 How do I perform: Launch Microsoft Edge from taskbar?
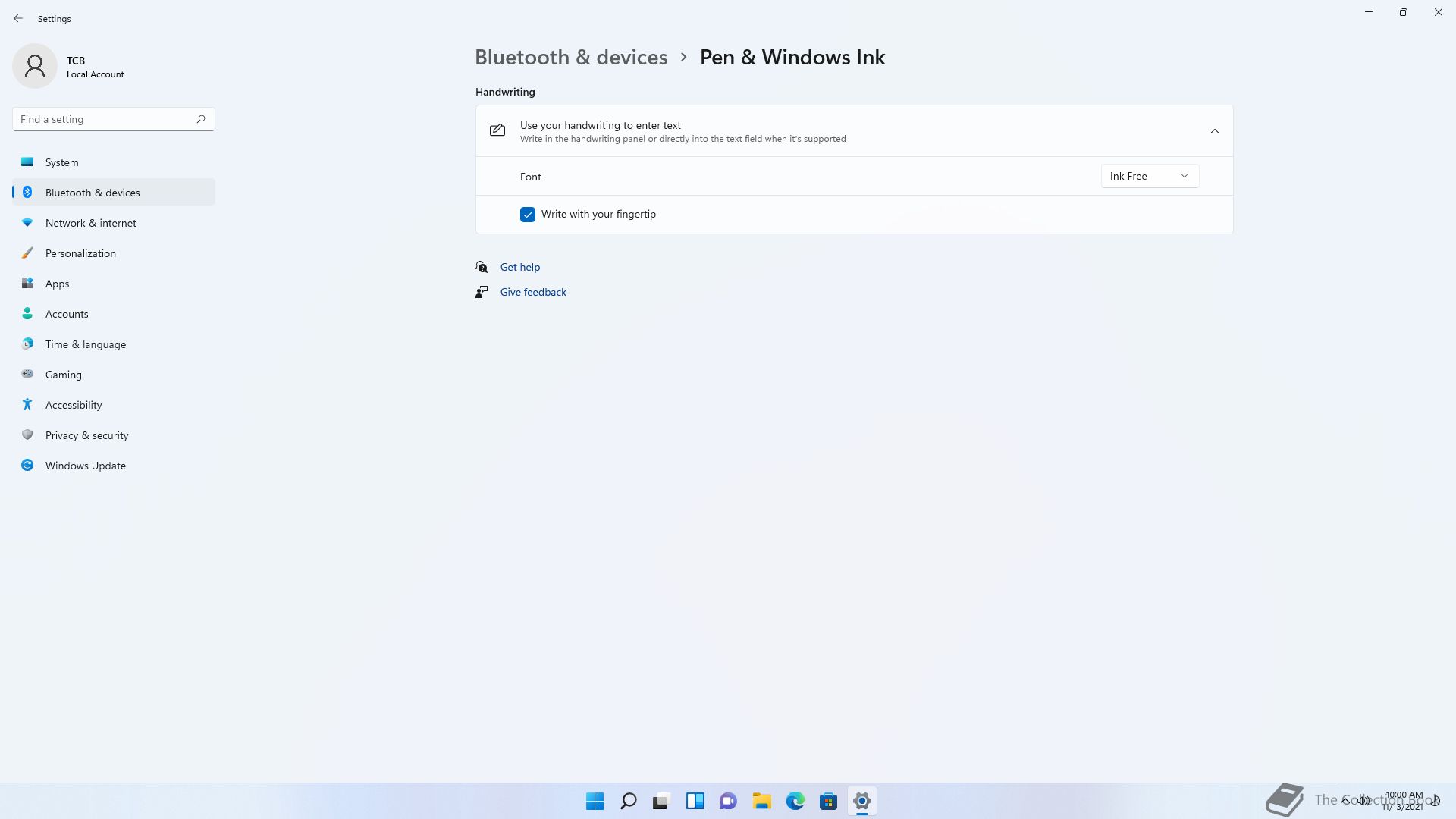point(795,801)
